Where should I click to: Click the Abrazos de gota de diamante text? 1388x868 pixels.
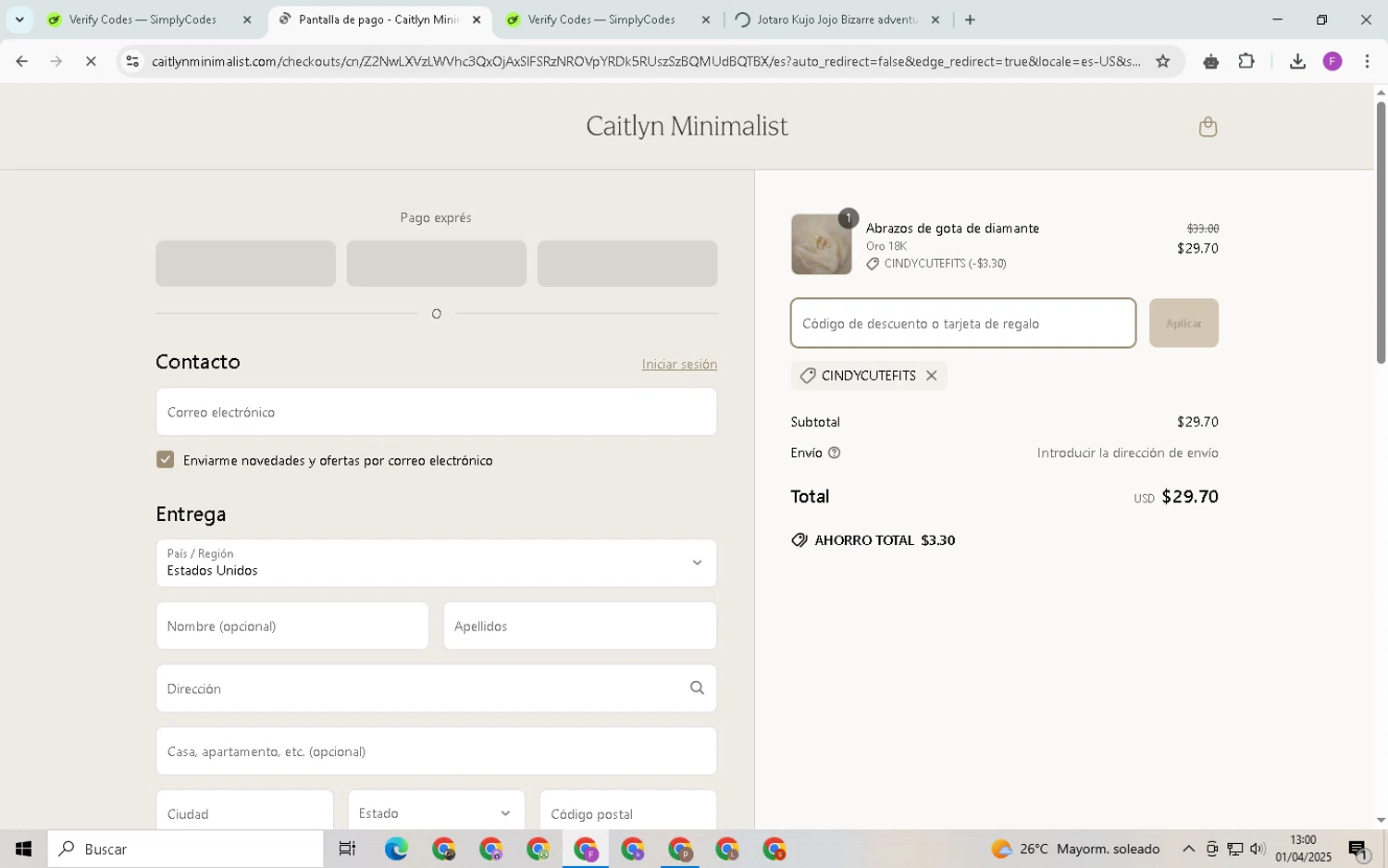coord(952,229)
